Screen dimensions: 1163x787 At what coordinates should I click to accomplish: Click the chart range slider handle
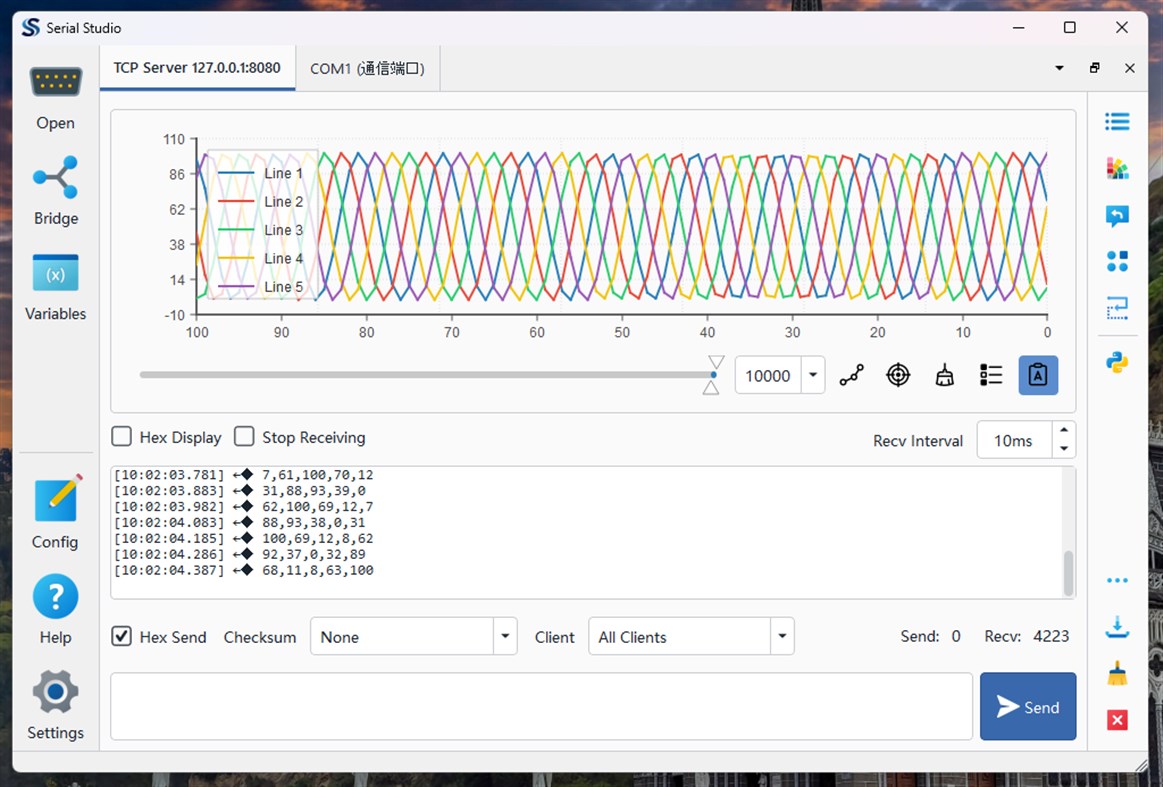tap(714, 375)
